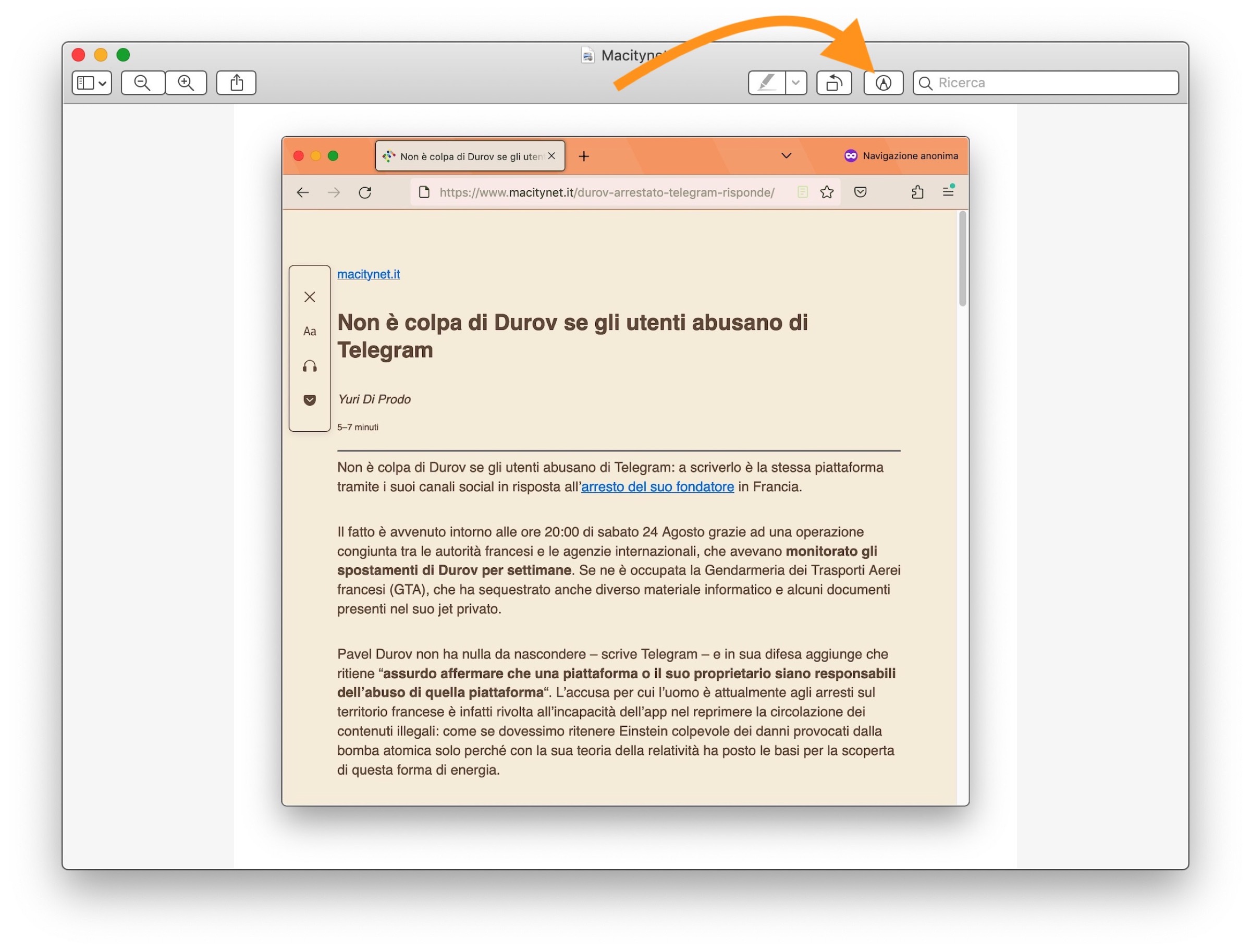The height and width of the screenshot is (952, 1251).
Task: Follow the arresto del suo fondatore link
Action: [x=657, y=487]
